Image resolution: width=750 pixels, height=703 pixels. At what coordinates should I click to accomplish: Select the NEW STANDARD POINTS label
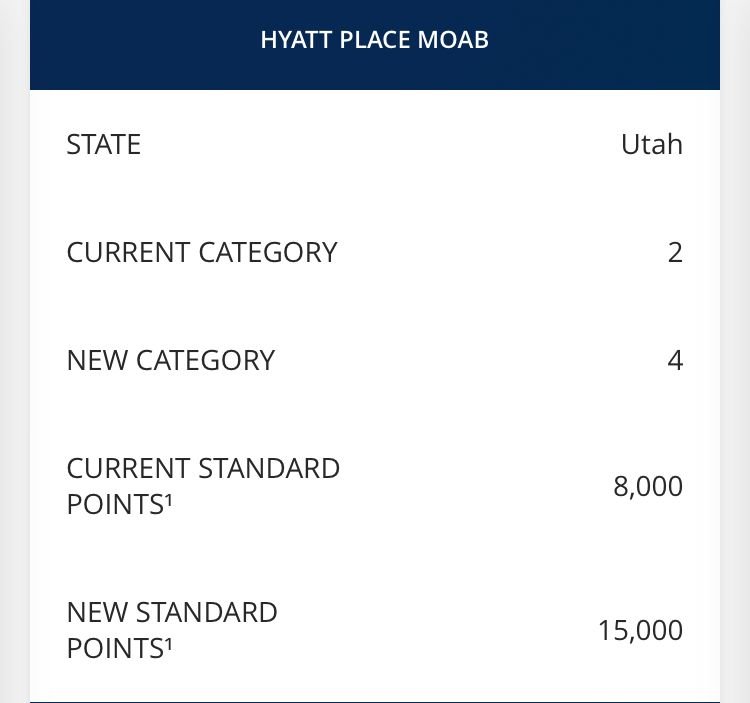(x=172, y=630)
